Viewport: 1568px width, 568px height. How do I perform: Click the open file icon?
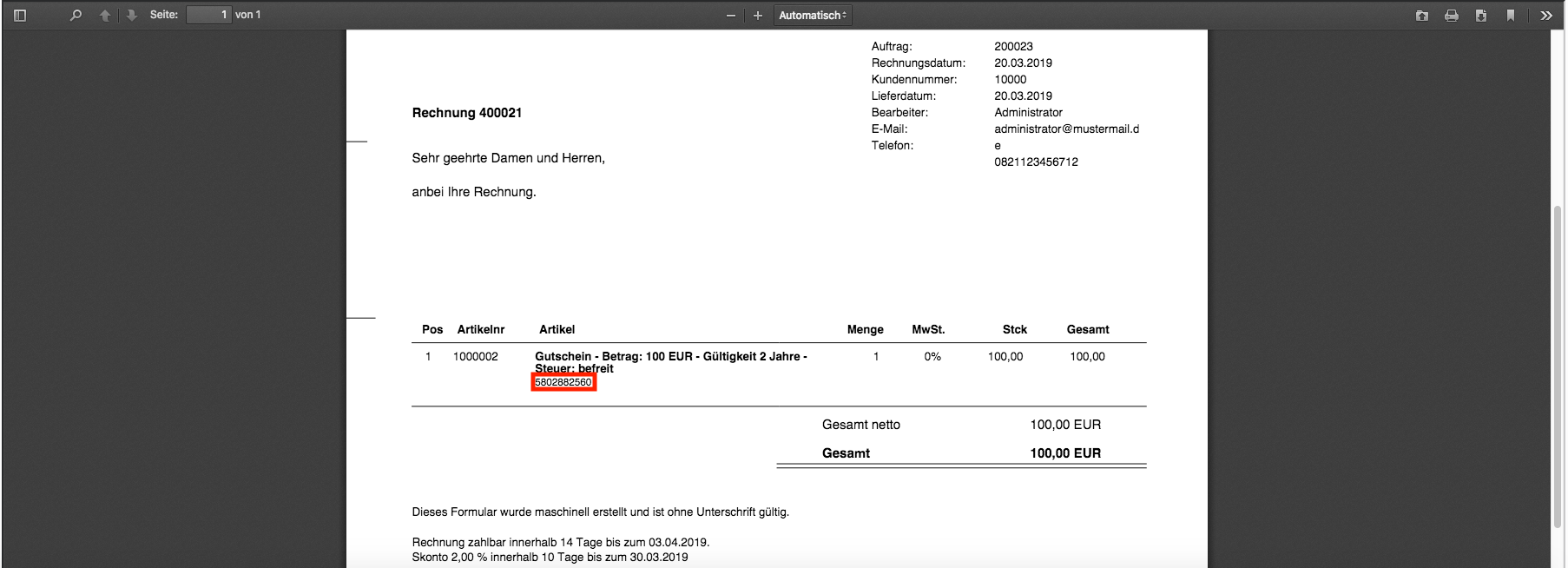pos(1421,16)
